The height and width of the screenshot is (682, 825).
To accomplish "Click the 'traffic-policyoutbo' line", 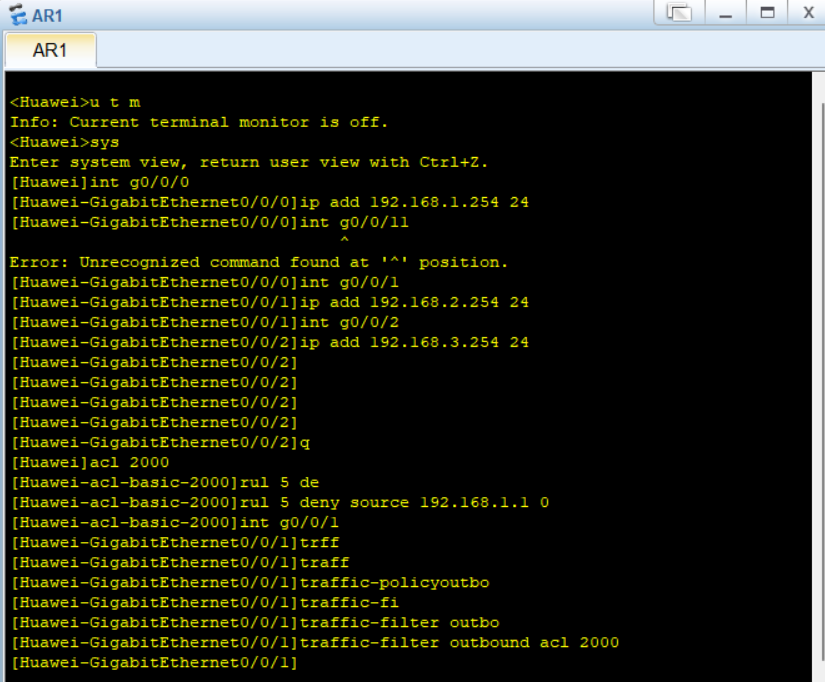I will tap(250, 582).
